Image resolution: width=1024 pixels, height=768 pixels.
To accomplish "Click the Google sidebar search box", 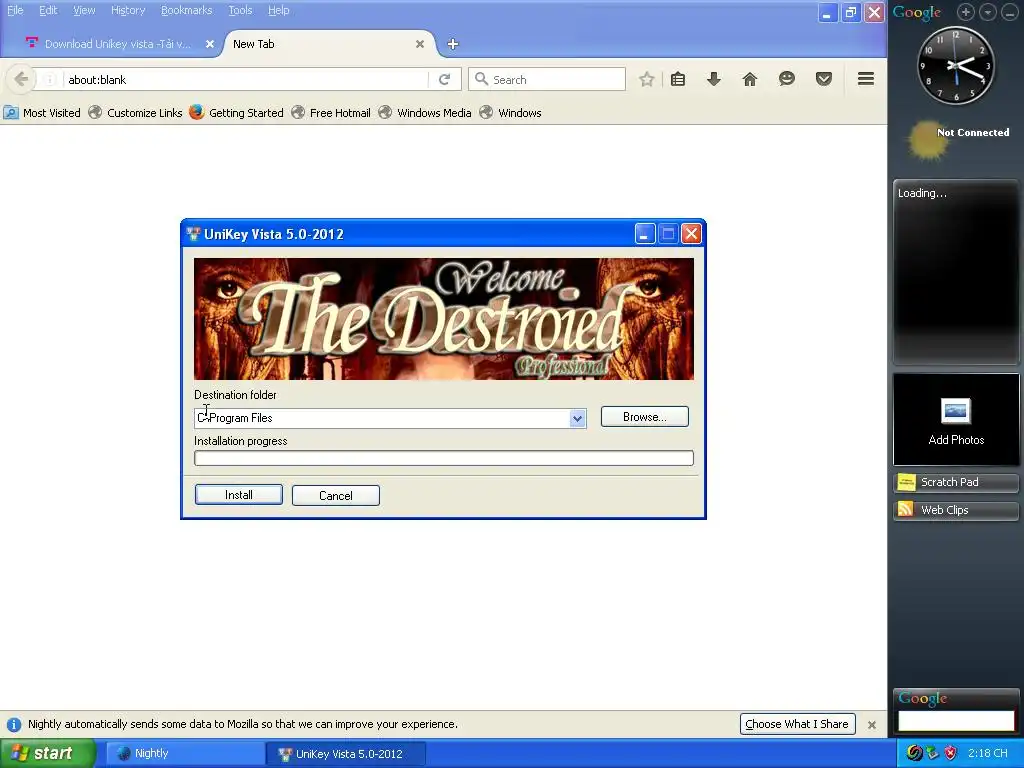I will pyautogui.click(x=955, y=721).
